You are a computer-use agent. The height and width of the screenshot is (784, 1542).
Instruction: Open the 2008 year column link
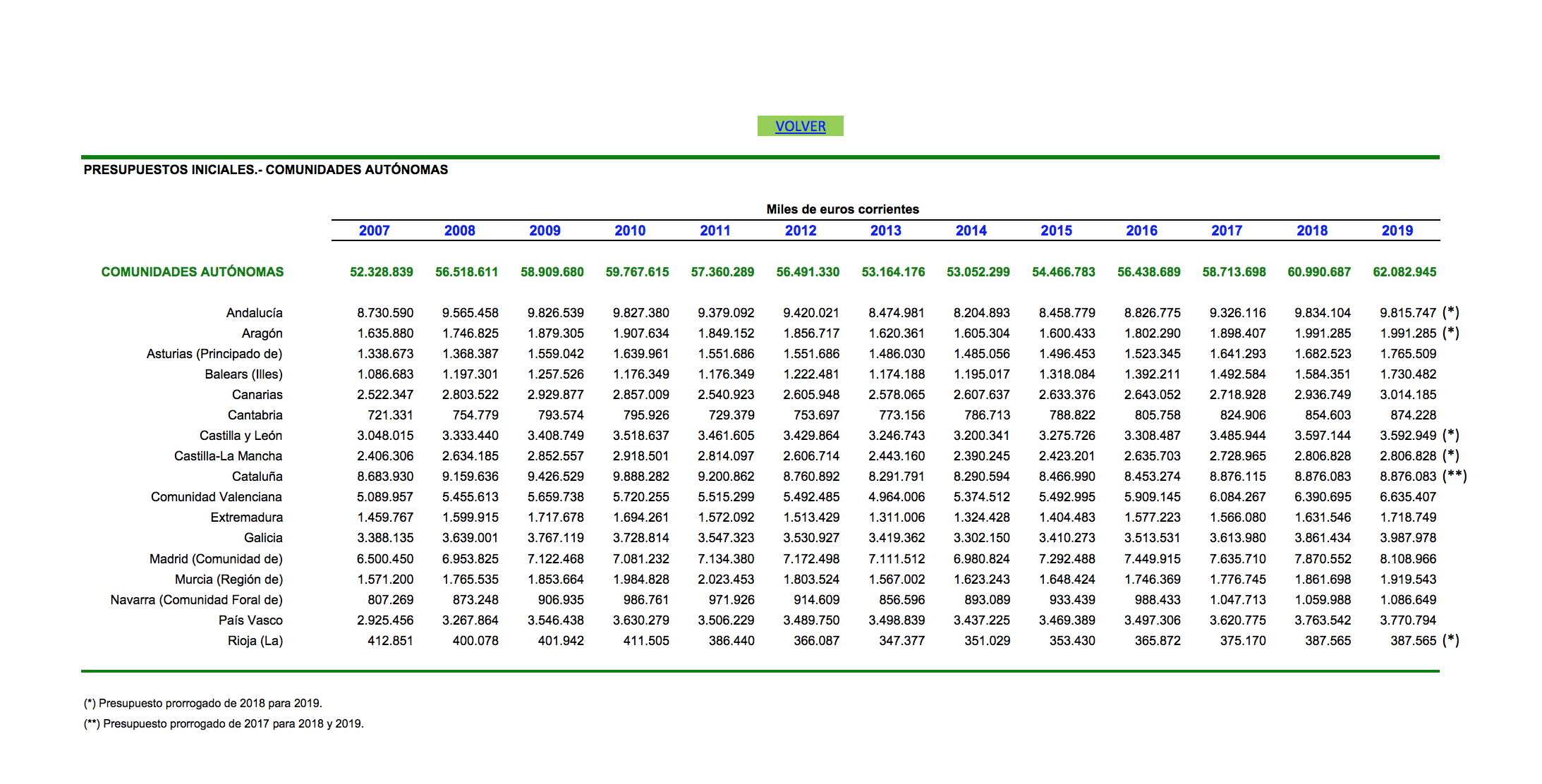pos(459,231)
